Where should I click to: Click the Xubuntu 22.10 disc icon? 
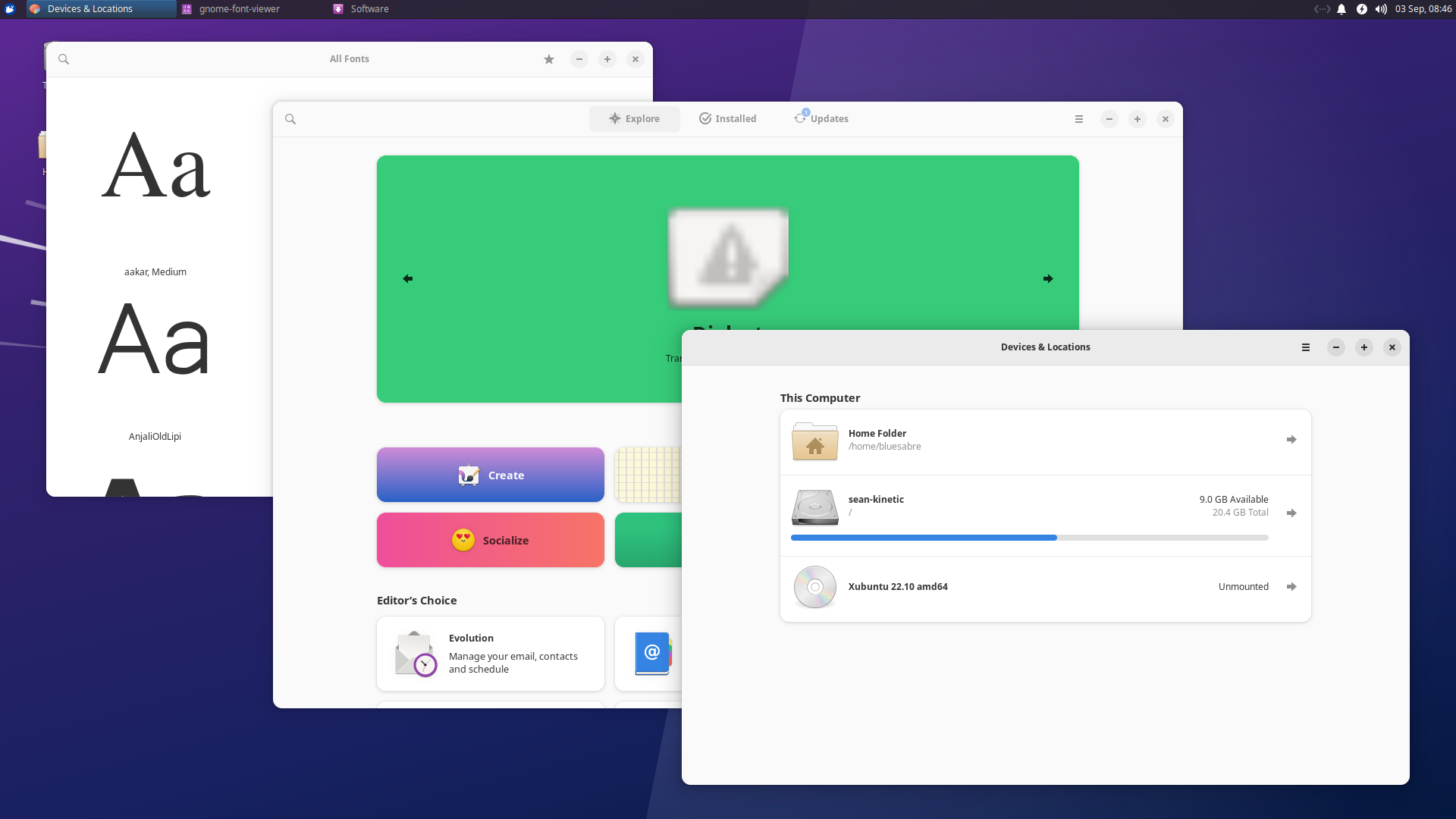(814, 587)
